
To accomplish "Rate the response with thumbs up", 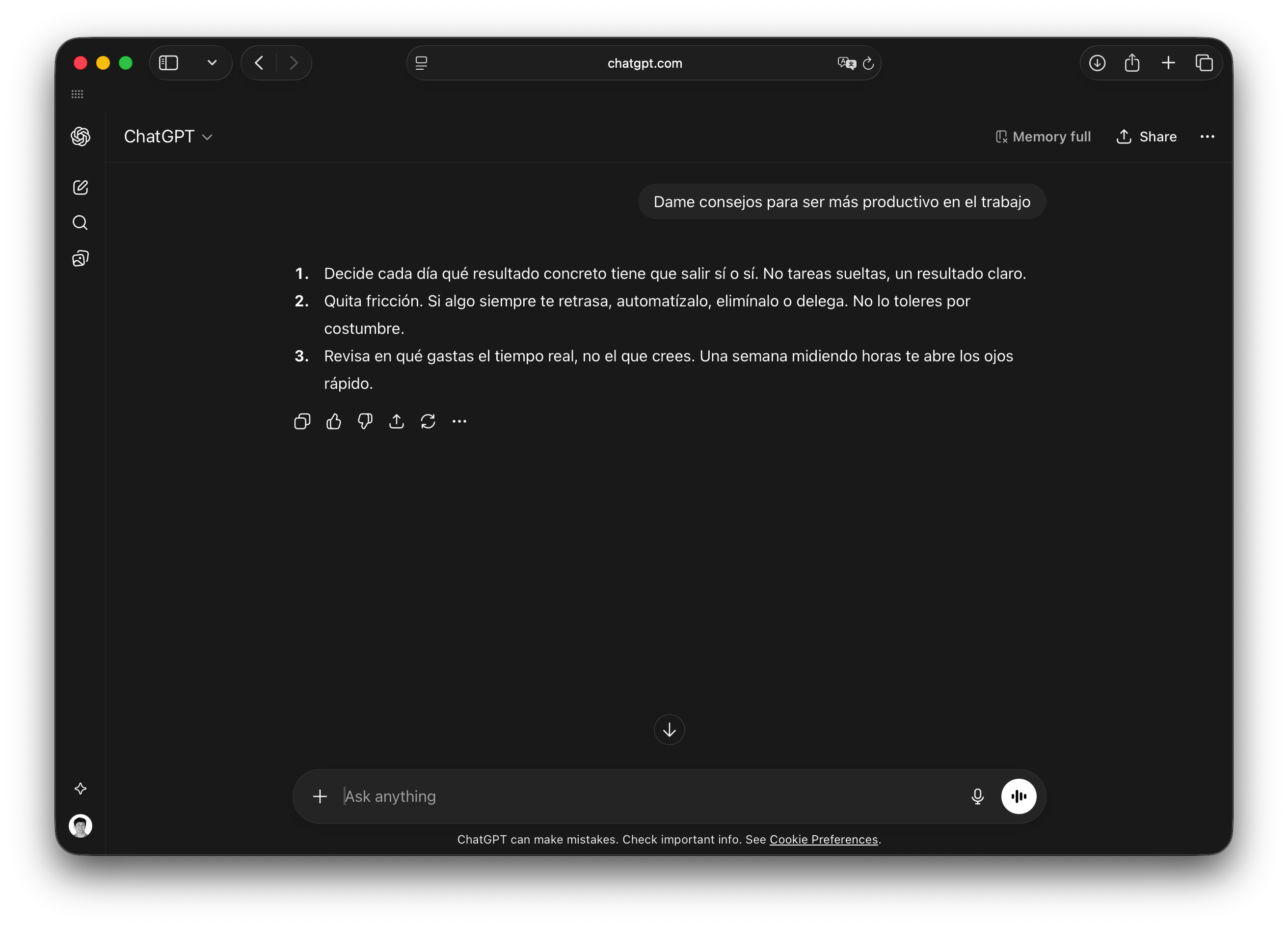I will 333,421.
